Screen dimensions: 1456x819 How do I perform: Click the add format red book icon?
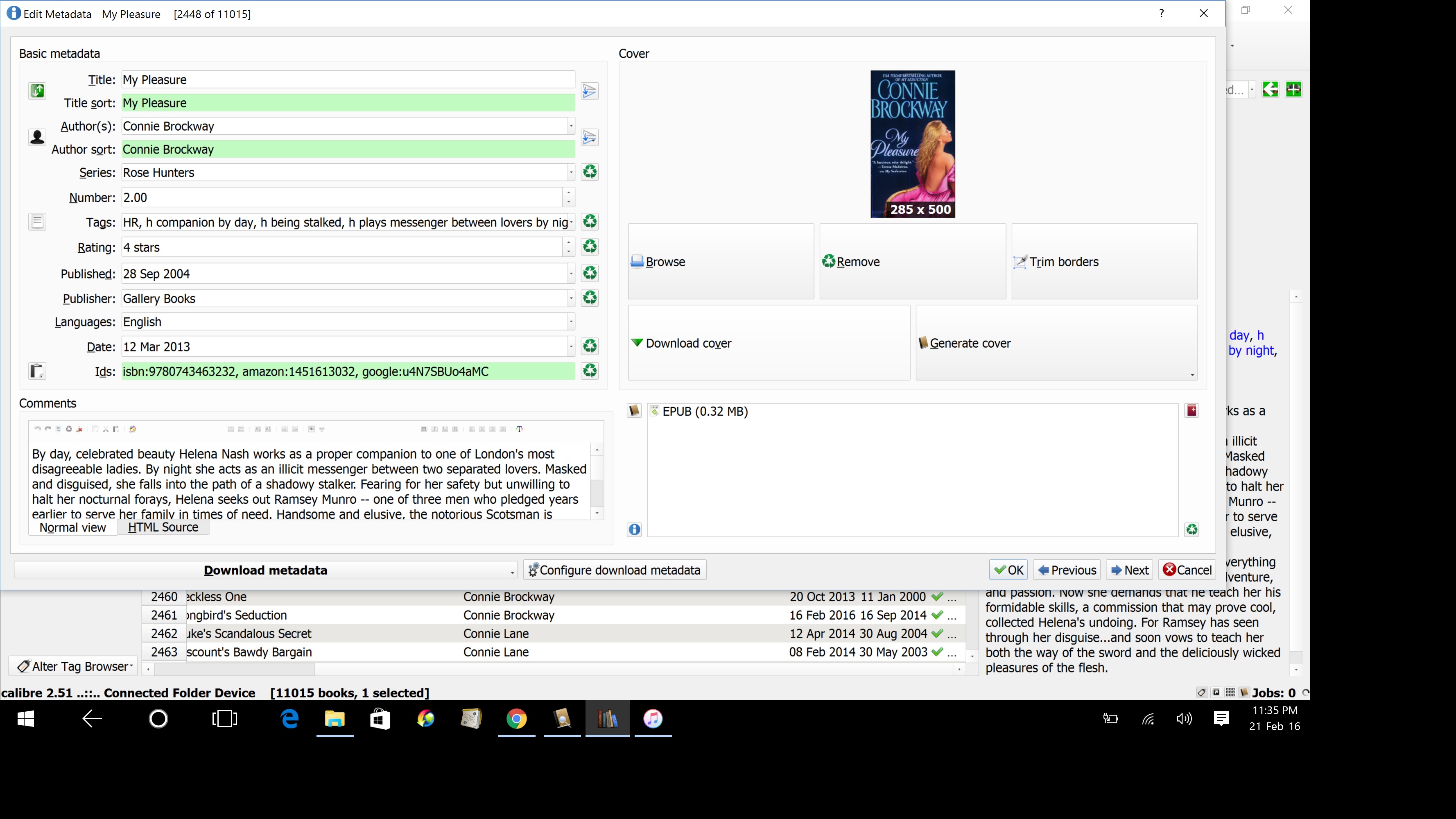pyautogui.click(x=1191, y=411)
